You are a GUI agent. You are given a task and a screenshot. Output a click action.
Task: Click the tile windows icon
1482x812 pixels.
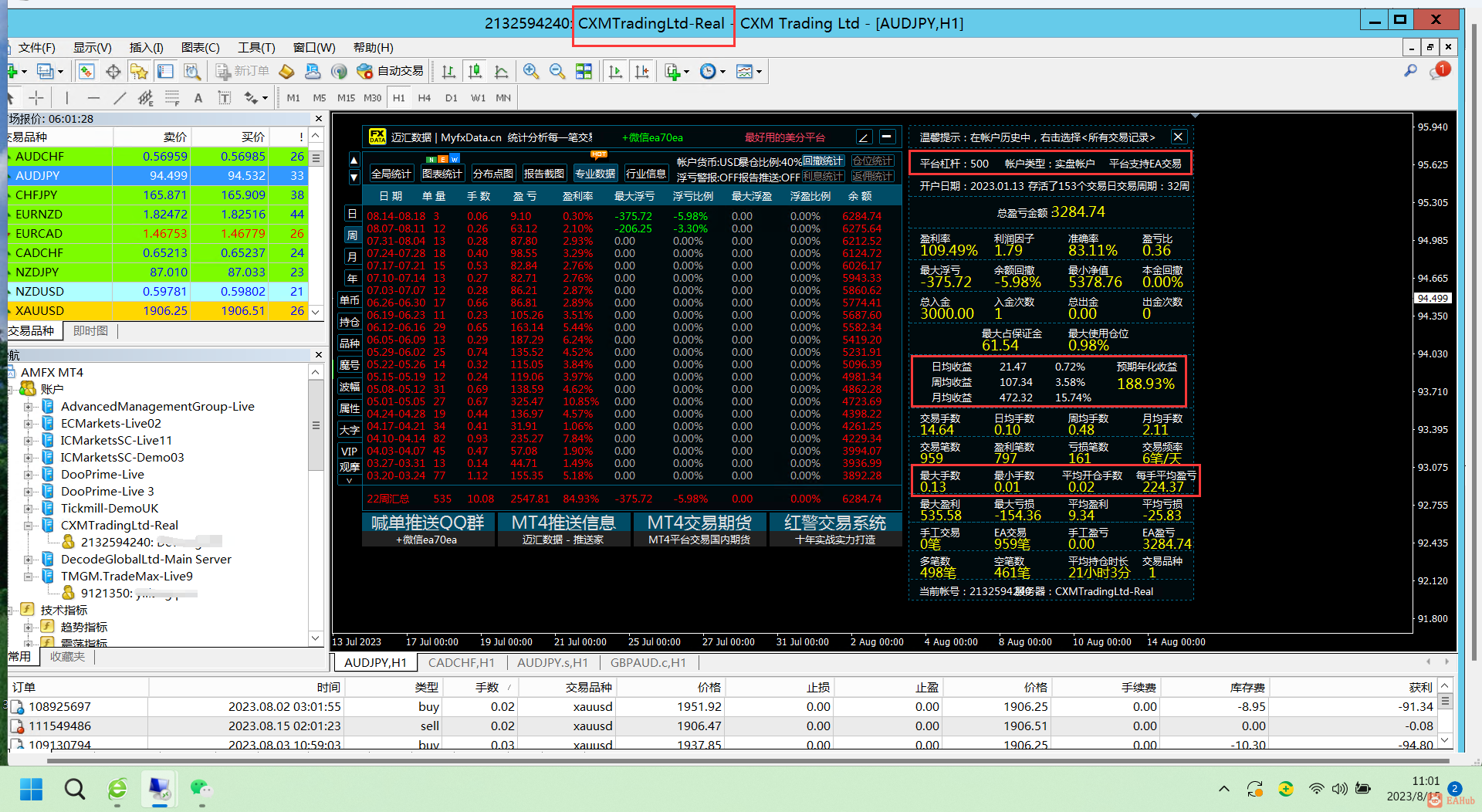[x=584, y=72]
